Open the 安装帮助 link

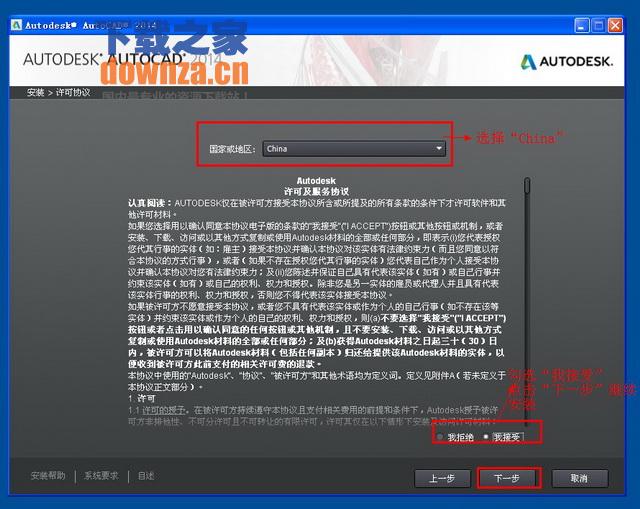coord(48,476)
